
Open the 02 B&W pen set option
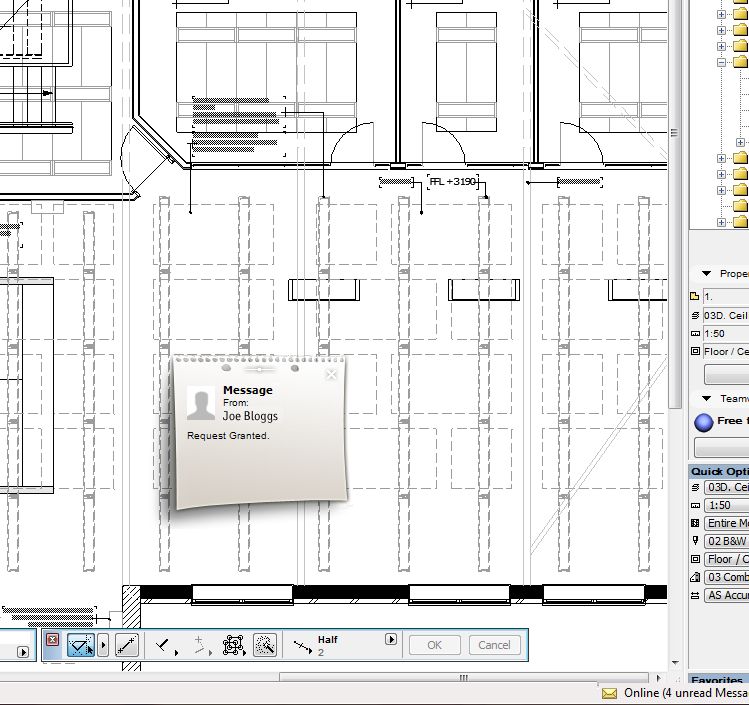click(x=726, y=541)
